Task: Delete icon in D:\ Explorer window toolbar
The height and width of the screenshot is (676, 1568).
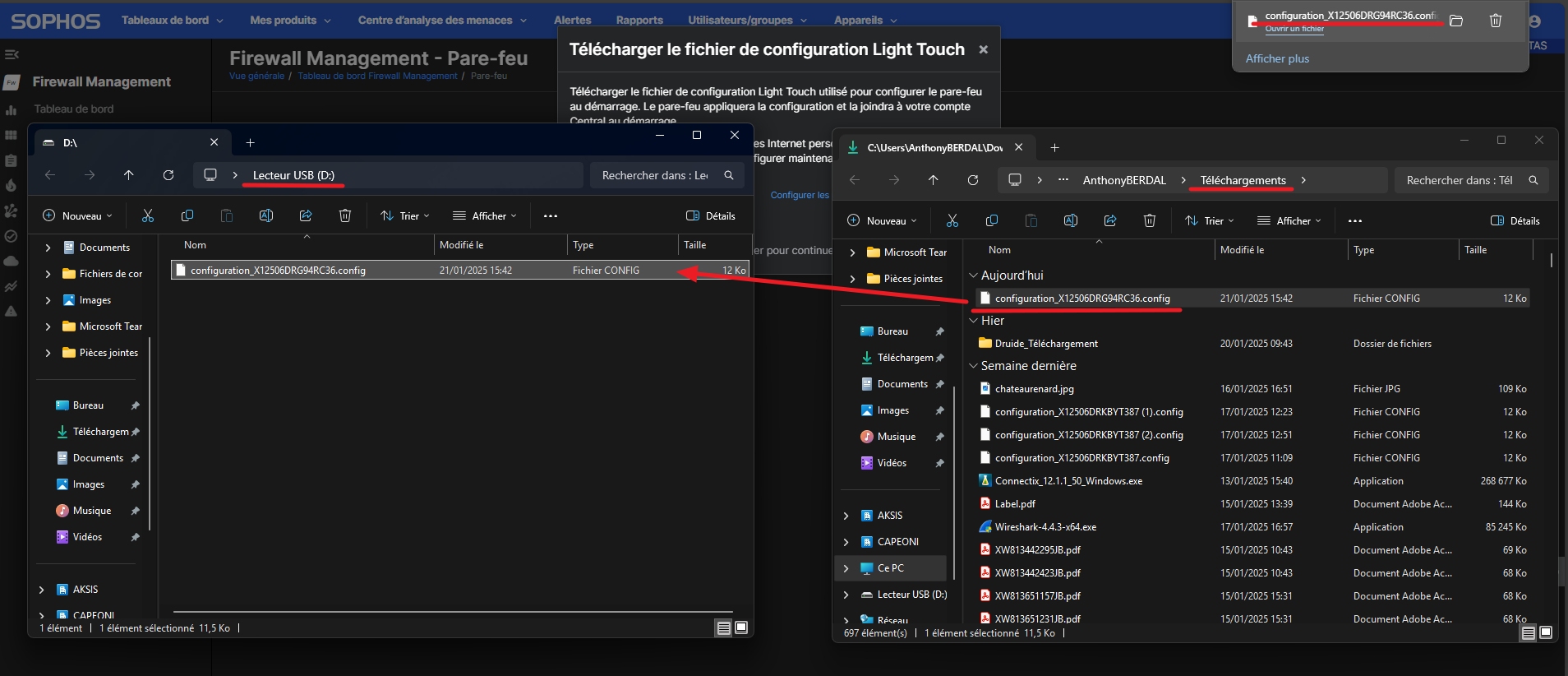Action: point(345,215)
